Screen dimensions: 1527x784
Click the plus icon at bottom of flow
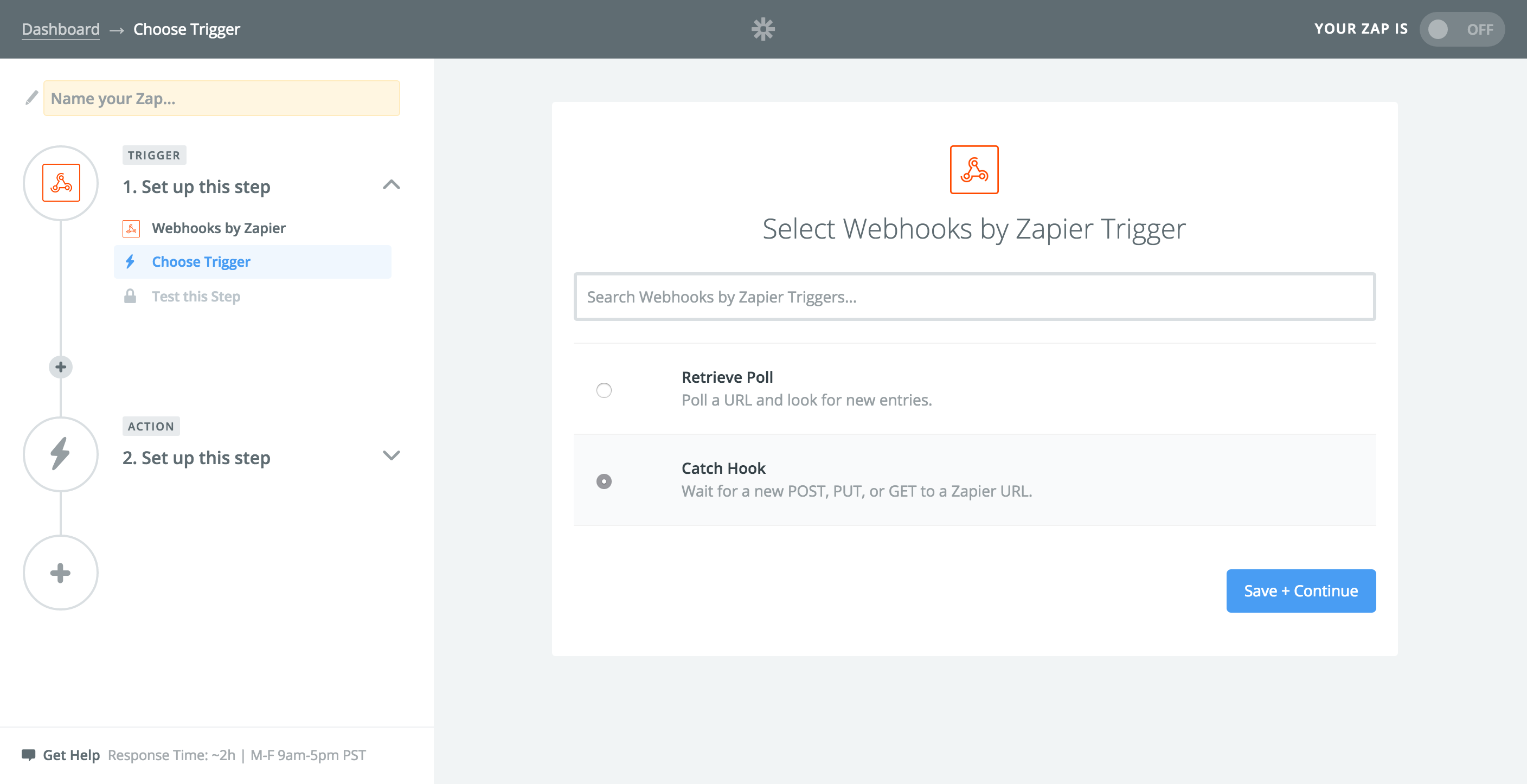(x=60, y=572)
